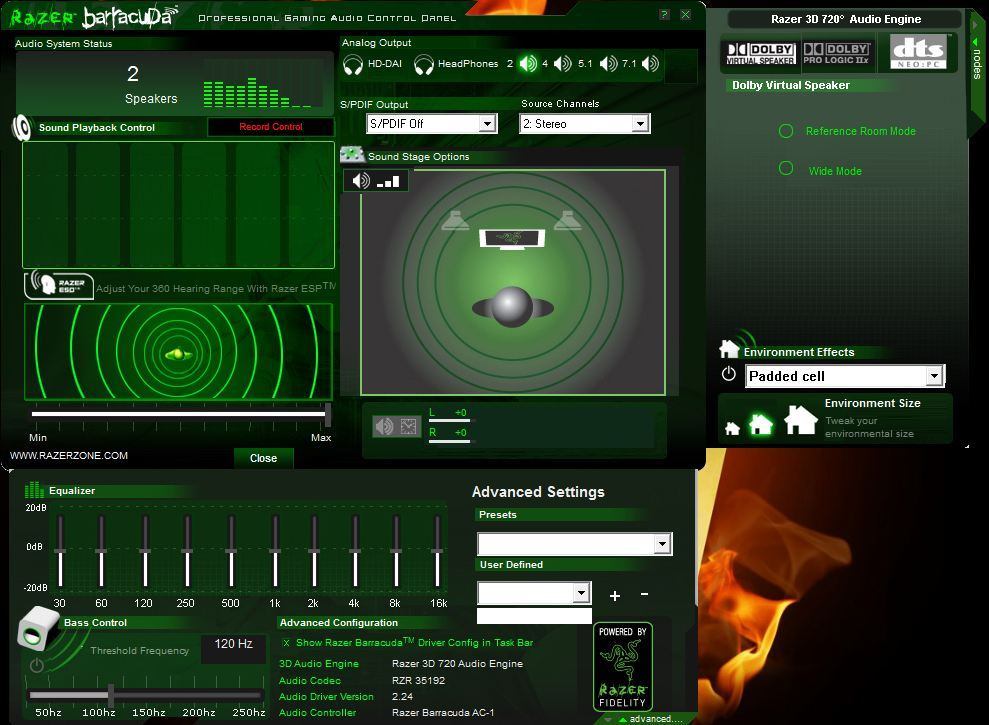The height and width of the screenshot is (725, 989).
Task: Open User Defined preset dropdown
Action: pos(534,592)
